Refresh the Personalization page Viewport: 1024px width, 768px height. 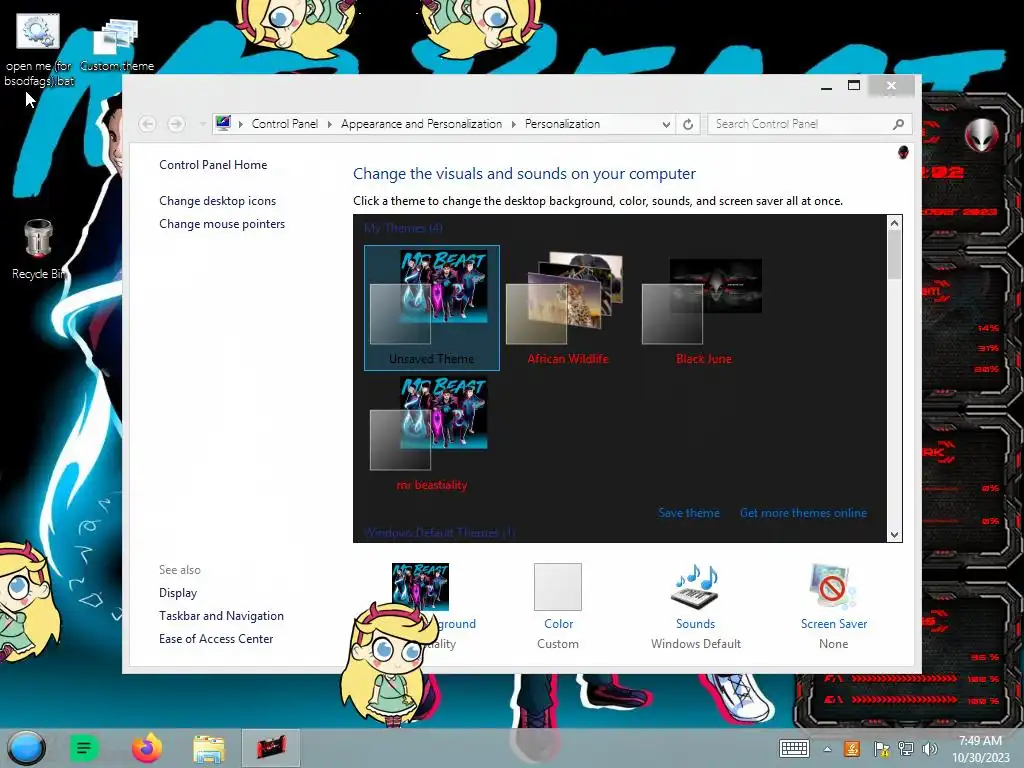688,124
